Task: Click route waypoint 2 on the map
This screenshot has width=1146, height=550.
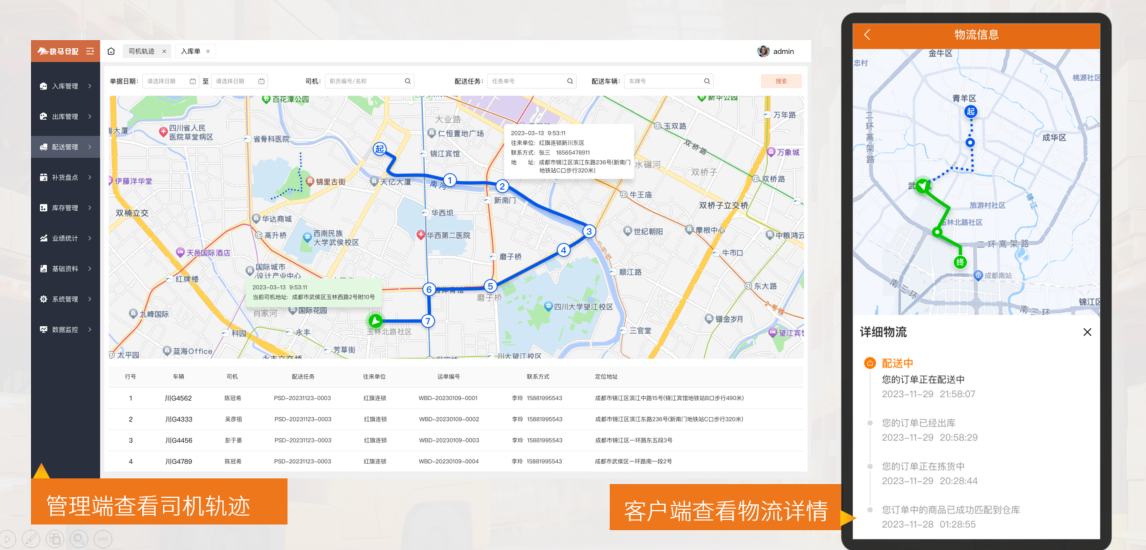Action: [502, 186]
